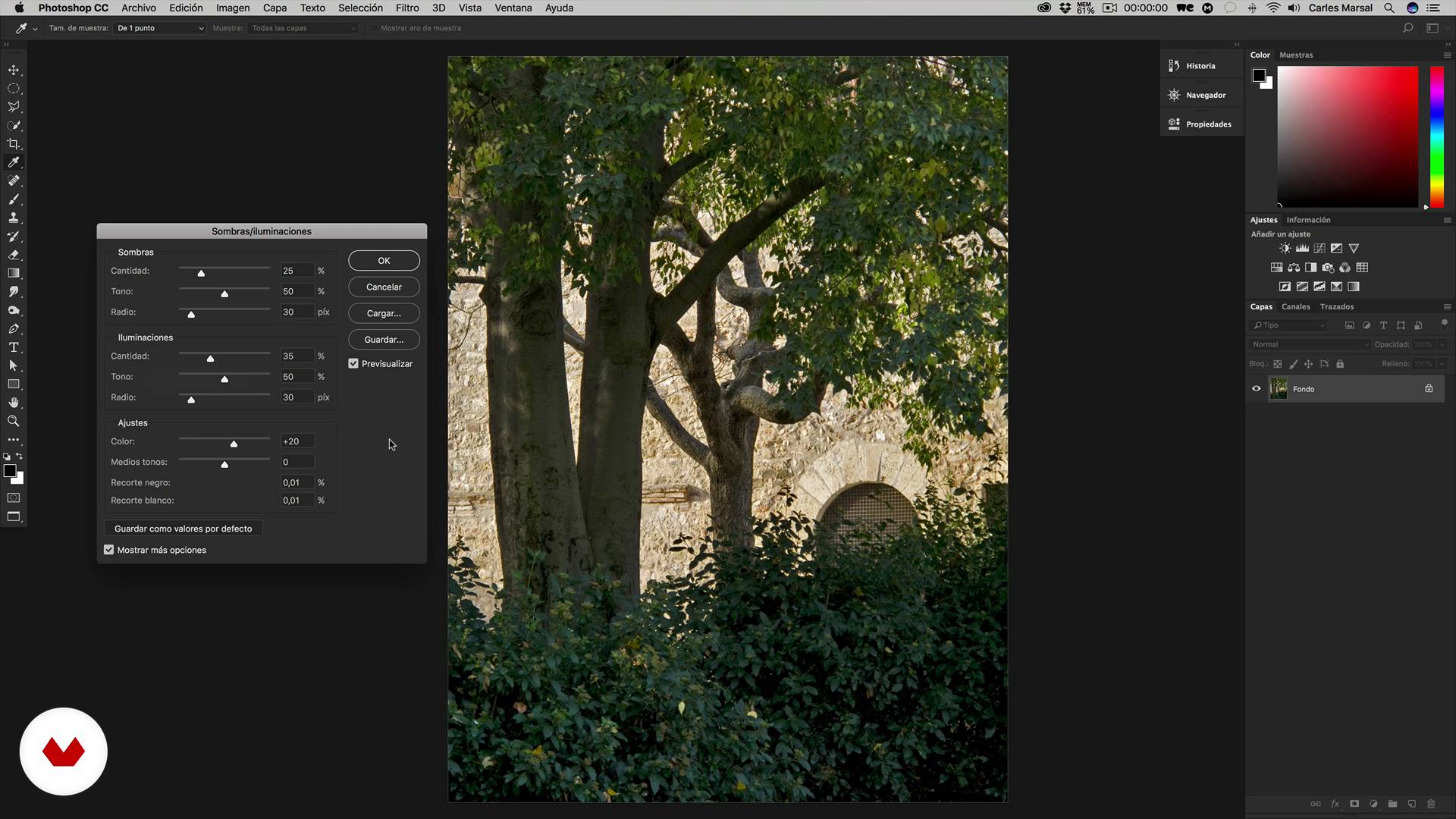Select the Move tool
Screen dimensions: 1456x819
(x=14, y=70)
